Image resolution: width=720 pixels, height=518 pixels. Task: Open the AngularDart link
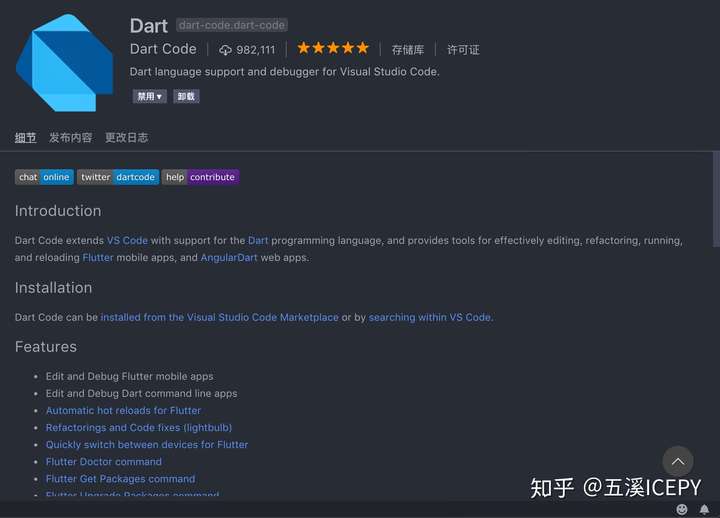pos(229,257)
